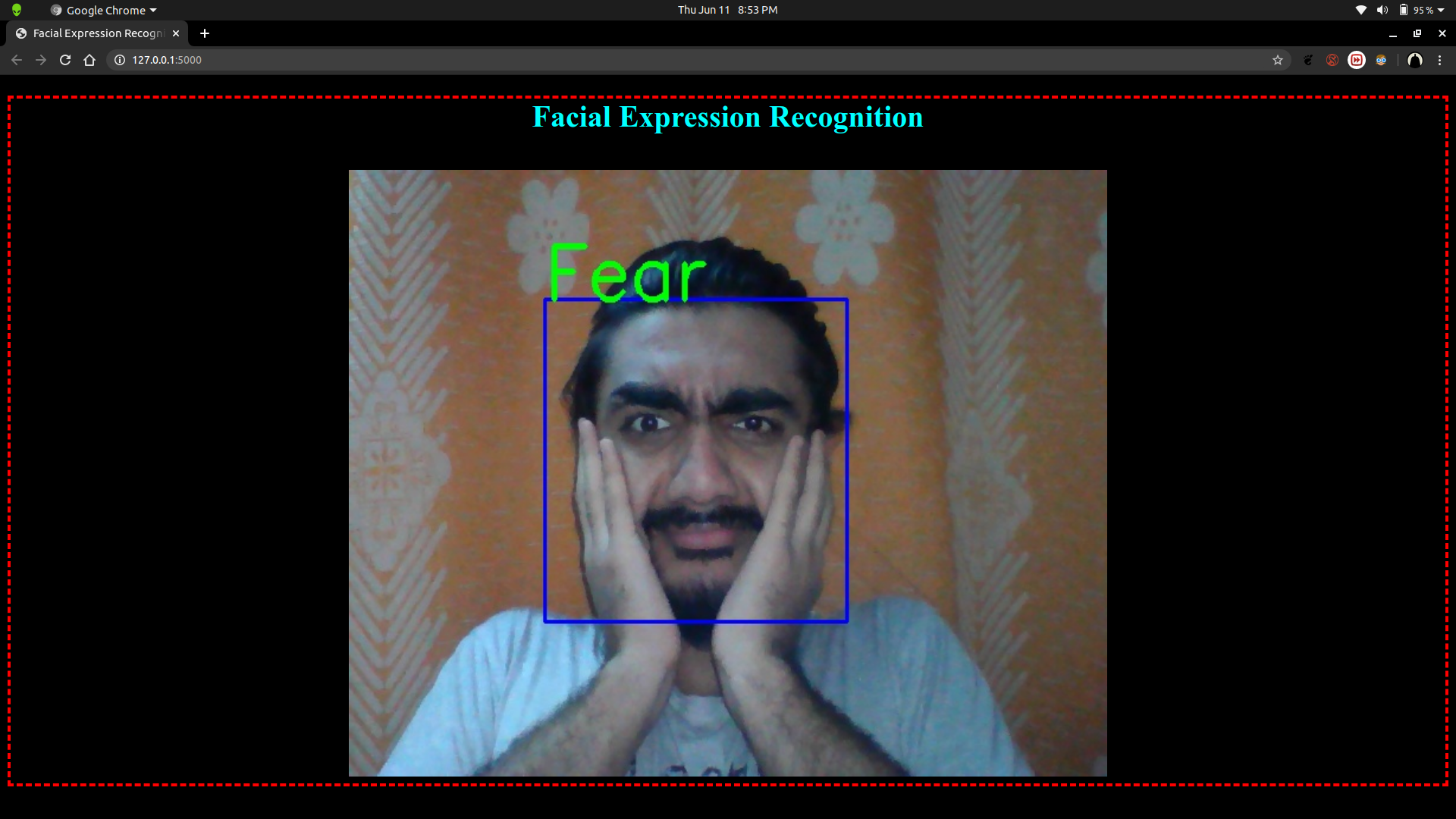Bookmark this page with the star

[1278, 60]
